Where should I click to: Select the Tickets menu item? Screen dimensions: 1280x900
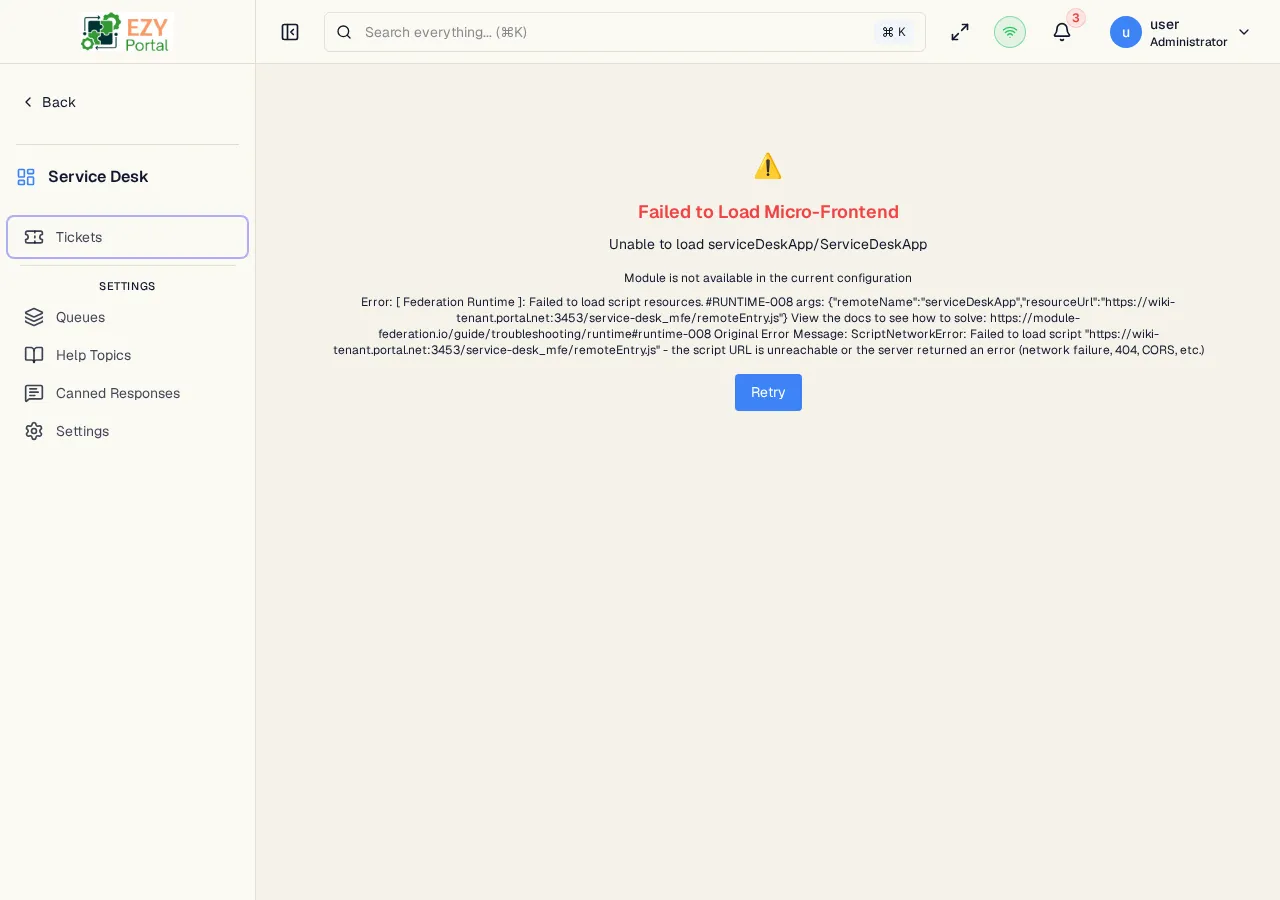click(128, 237)
